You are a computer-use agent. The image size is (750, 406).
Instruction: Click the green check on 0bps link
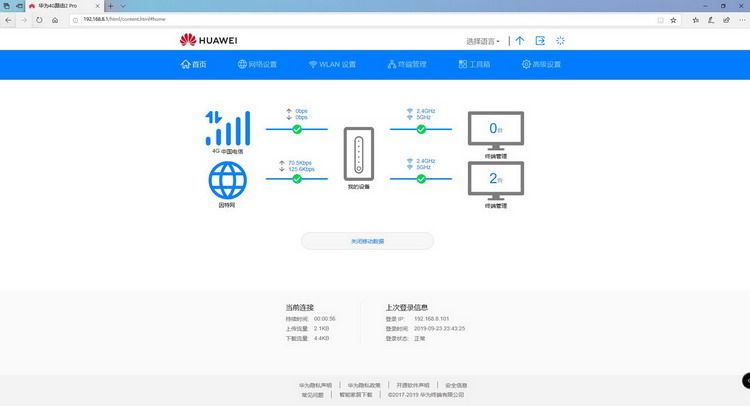coord(297,129)
